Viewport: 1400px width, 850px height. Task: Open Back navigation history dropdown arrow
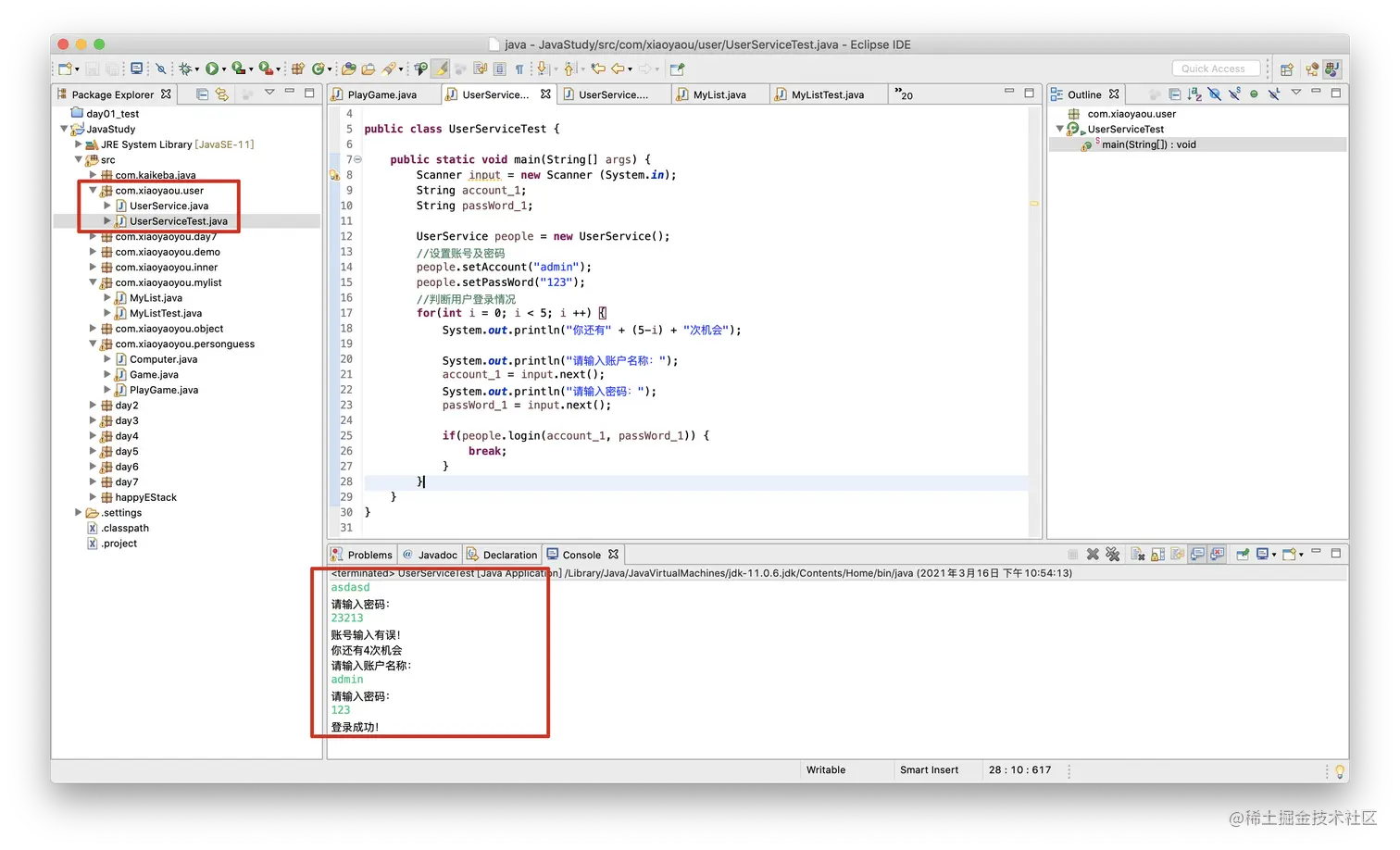(630, 69)
